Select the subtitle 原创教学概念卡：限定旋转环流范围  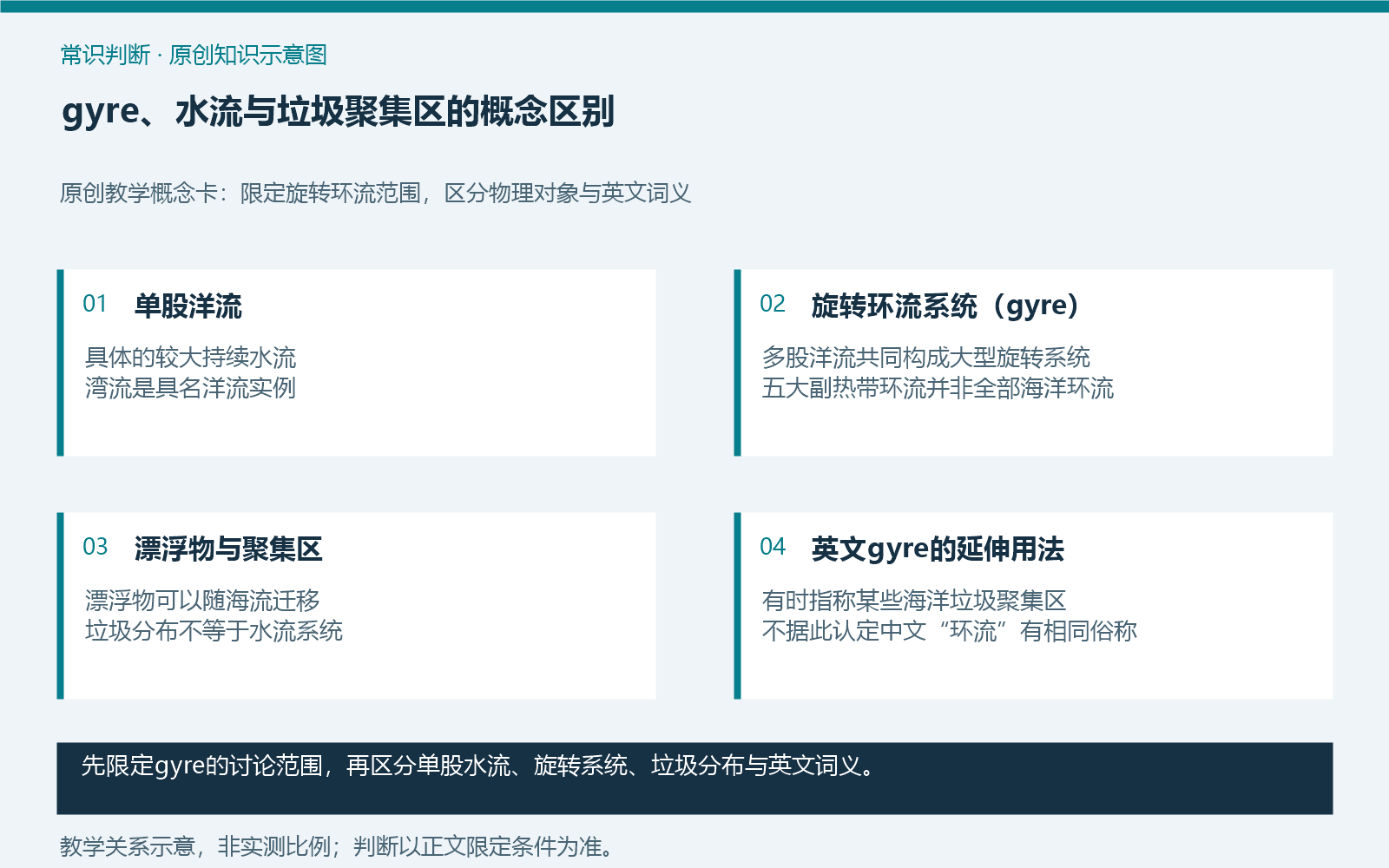tap(240, 193)
